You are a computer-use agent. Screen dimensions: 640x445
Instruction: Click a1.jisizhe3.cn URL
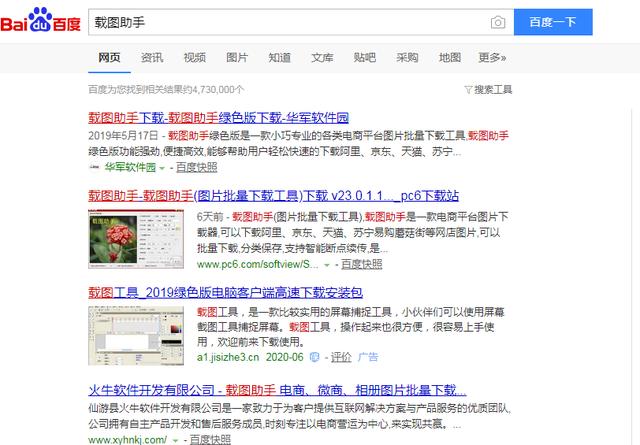(228, 357)
